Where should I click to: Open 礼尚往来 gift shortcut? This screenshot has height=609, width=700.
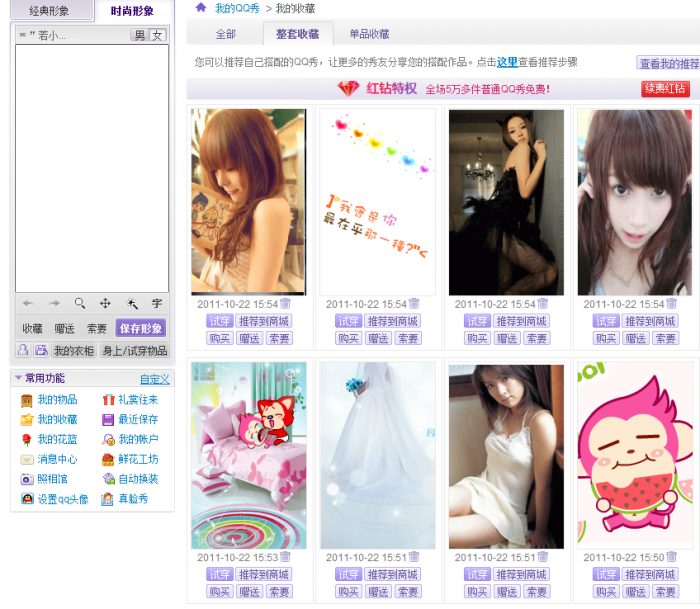coord(130,400)
